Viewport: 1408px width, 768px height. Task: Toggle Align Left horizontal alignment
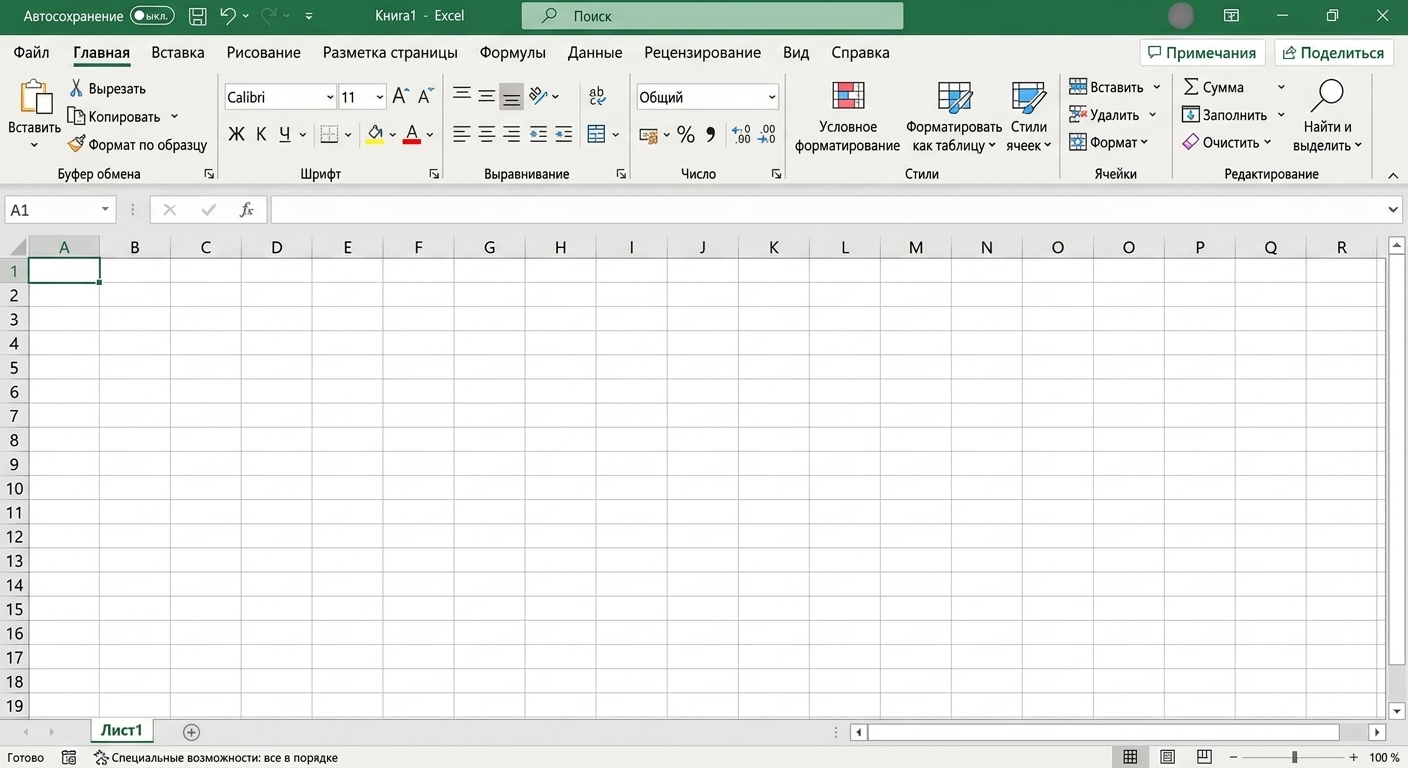[462, 134]
